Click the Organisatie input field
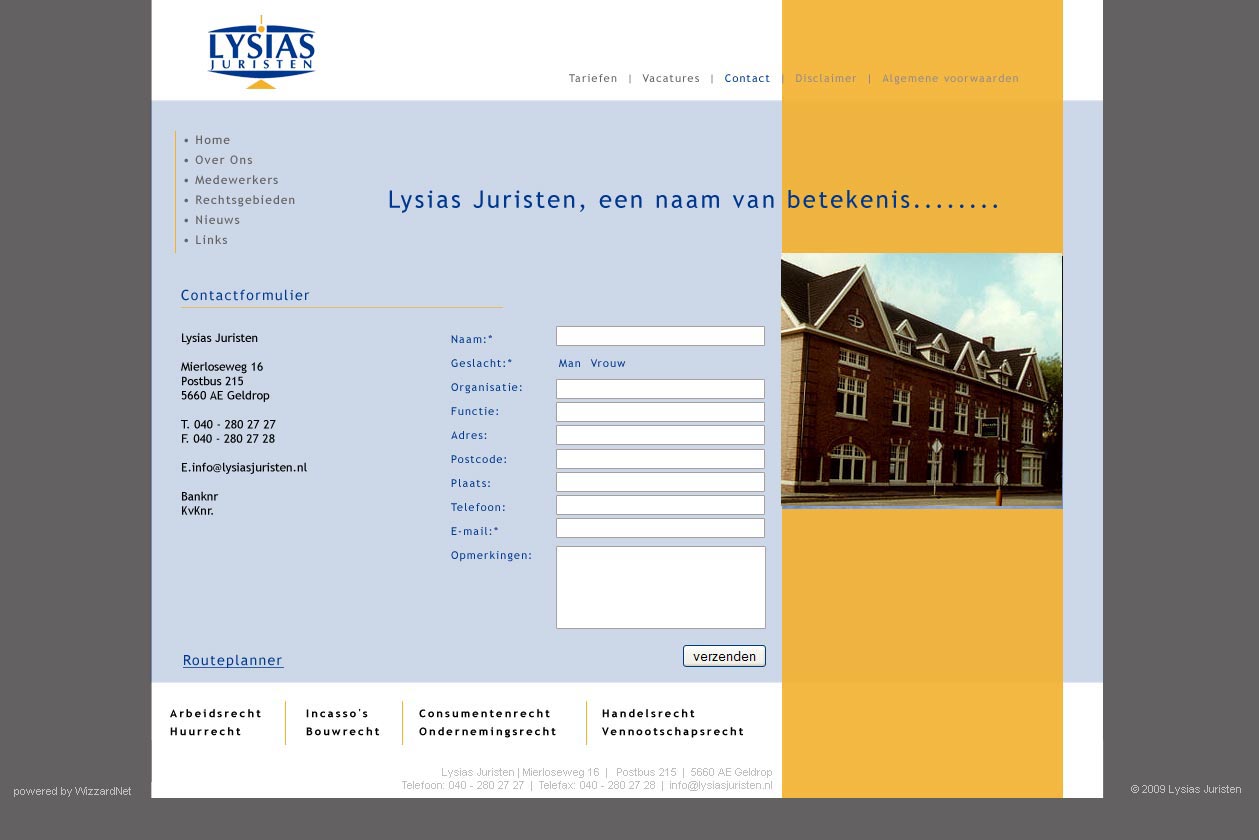The width and height of the screenshot is (1259, 840). click(660, 389)
